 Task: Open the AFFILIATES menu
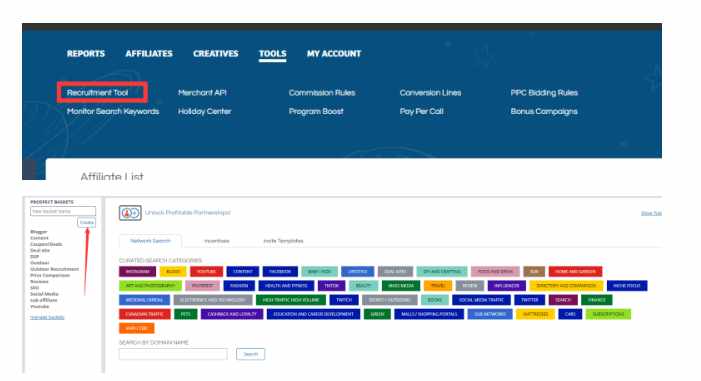click(149, 54)
